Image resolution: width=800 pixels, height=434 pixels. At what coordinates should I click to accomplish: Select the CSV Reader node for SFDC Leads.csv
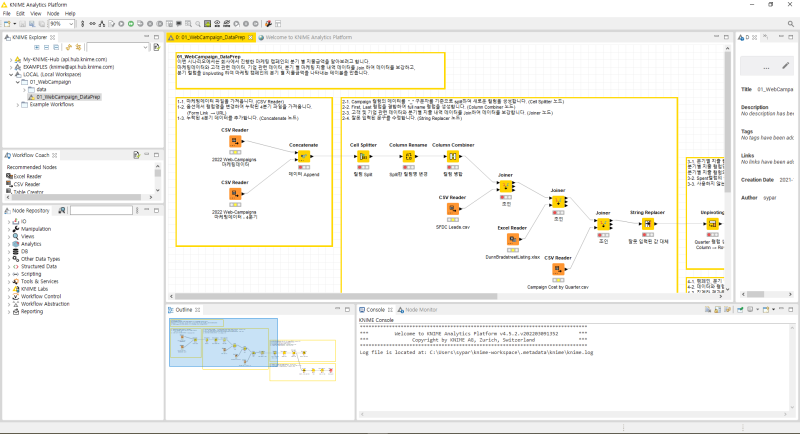(x=453, y=209)
